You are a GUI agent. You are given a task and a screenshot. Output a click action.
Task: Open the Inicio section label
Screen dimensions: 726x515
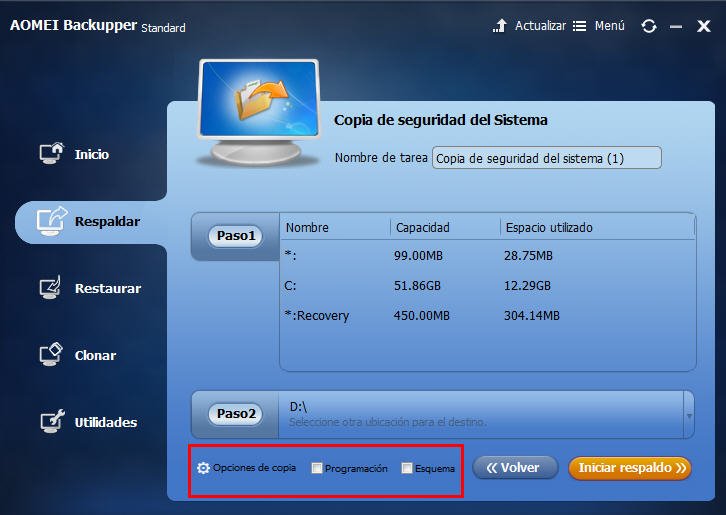(92, 154)
